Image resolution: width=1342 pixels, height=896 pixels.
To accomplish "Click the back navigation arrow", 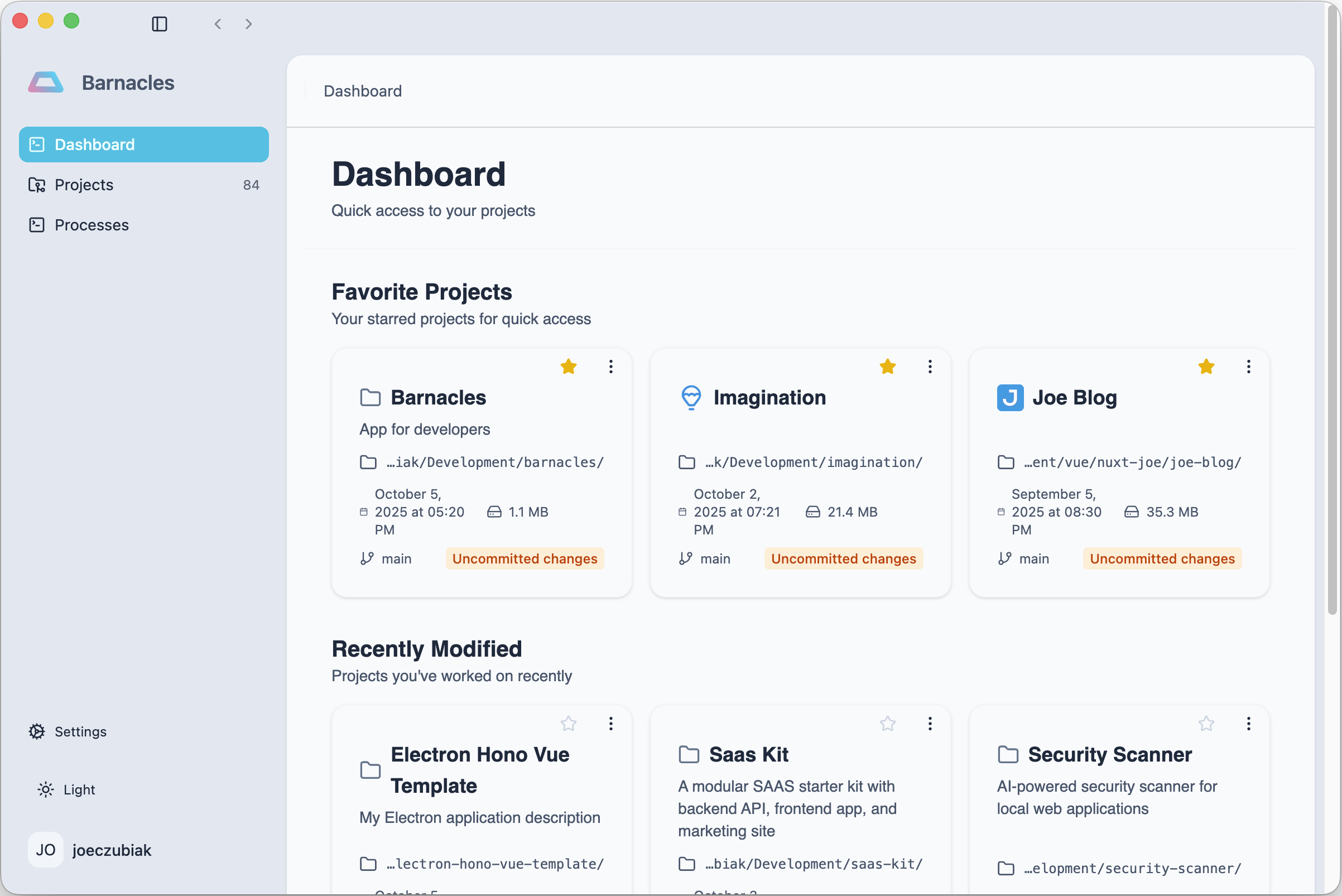I will coord(217,24).
